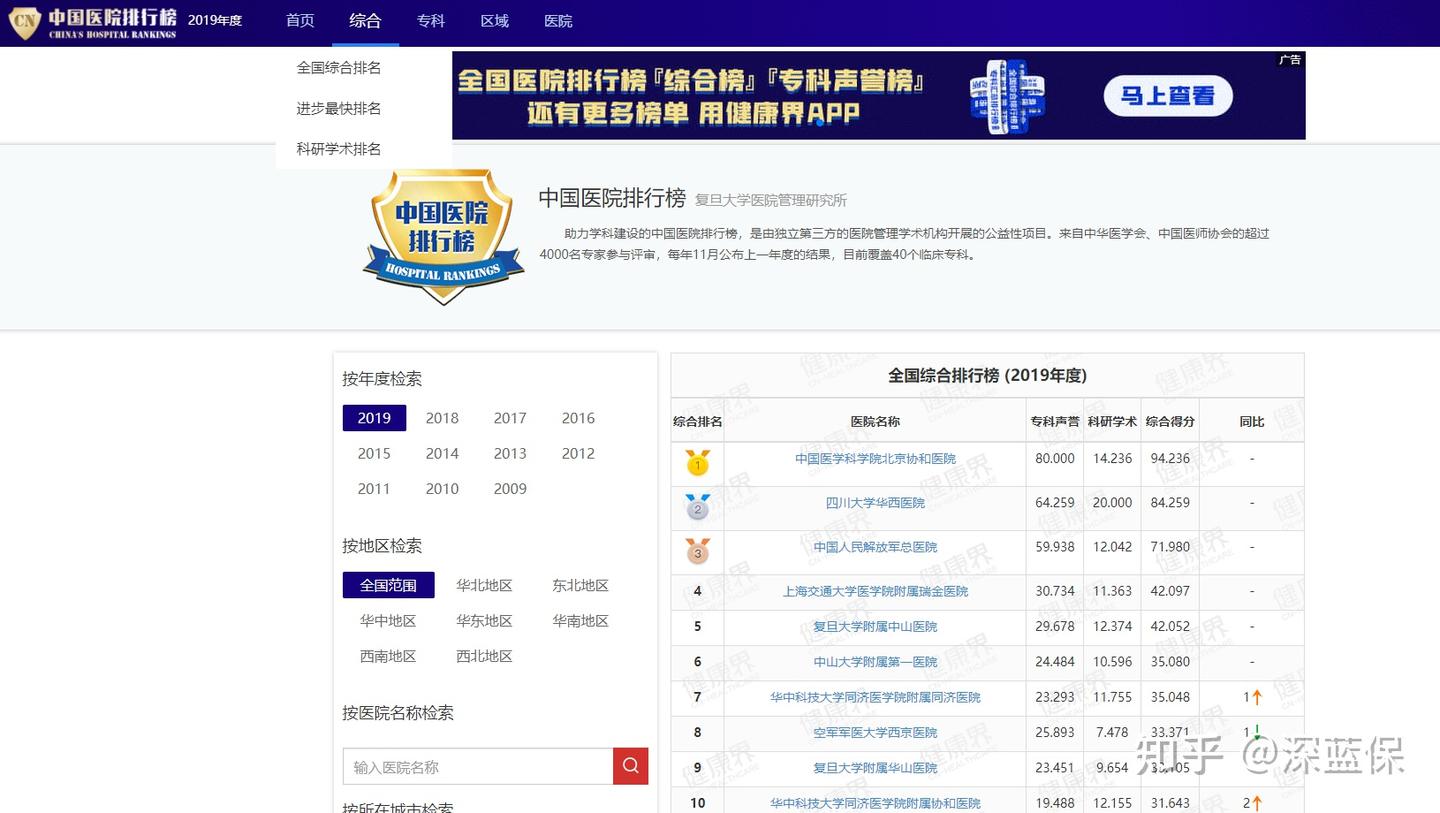Focus the 输入医院名称 search field

(478, 766)
